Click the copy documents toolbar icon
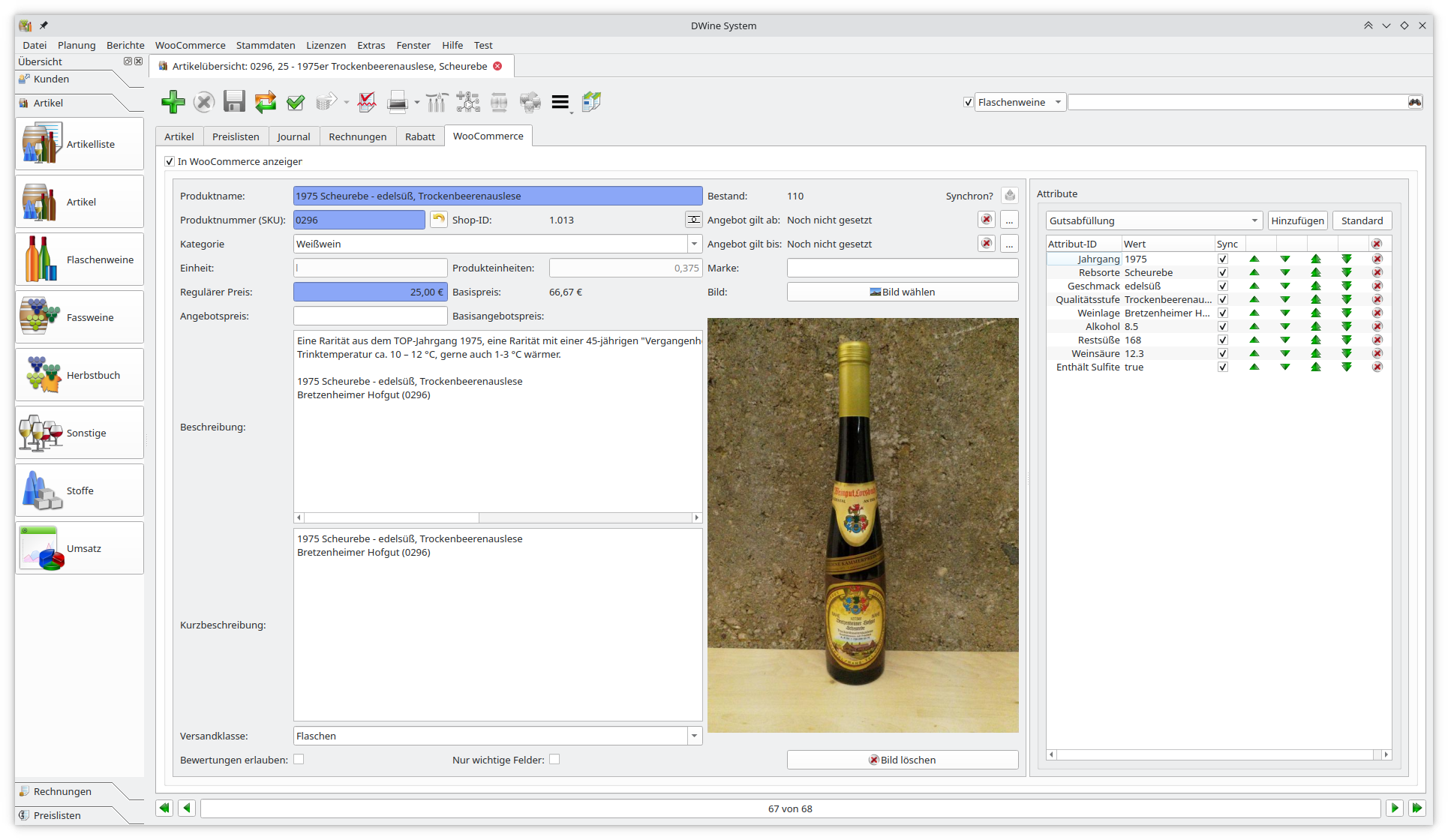This screenshot has height=840, width=1448. tap(592, 102)
